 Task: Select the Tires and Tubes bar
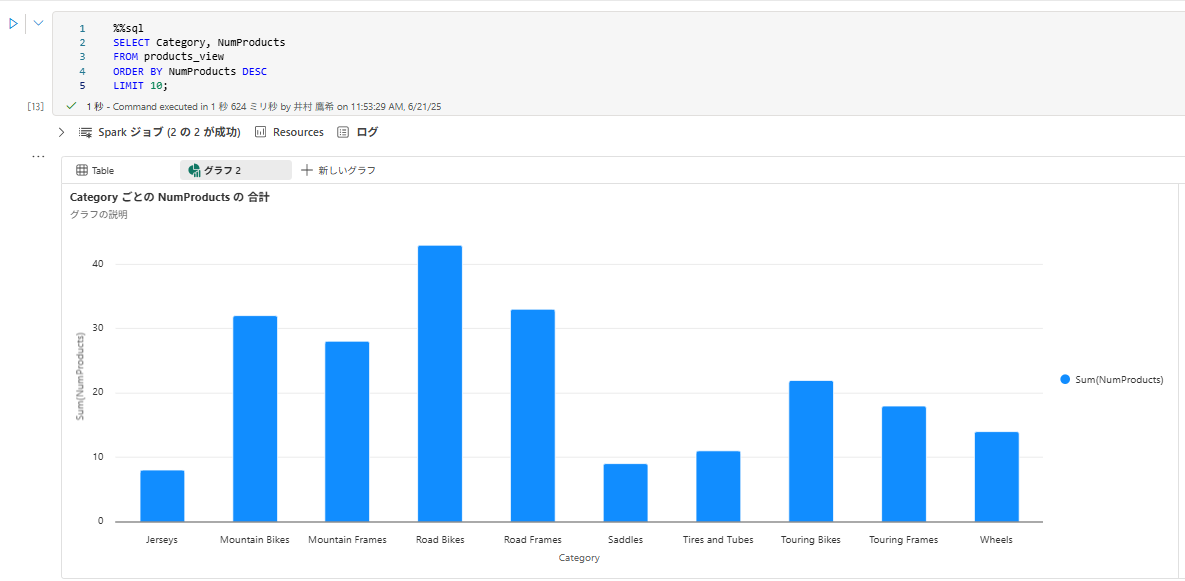click(x=718, y=487)
